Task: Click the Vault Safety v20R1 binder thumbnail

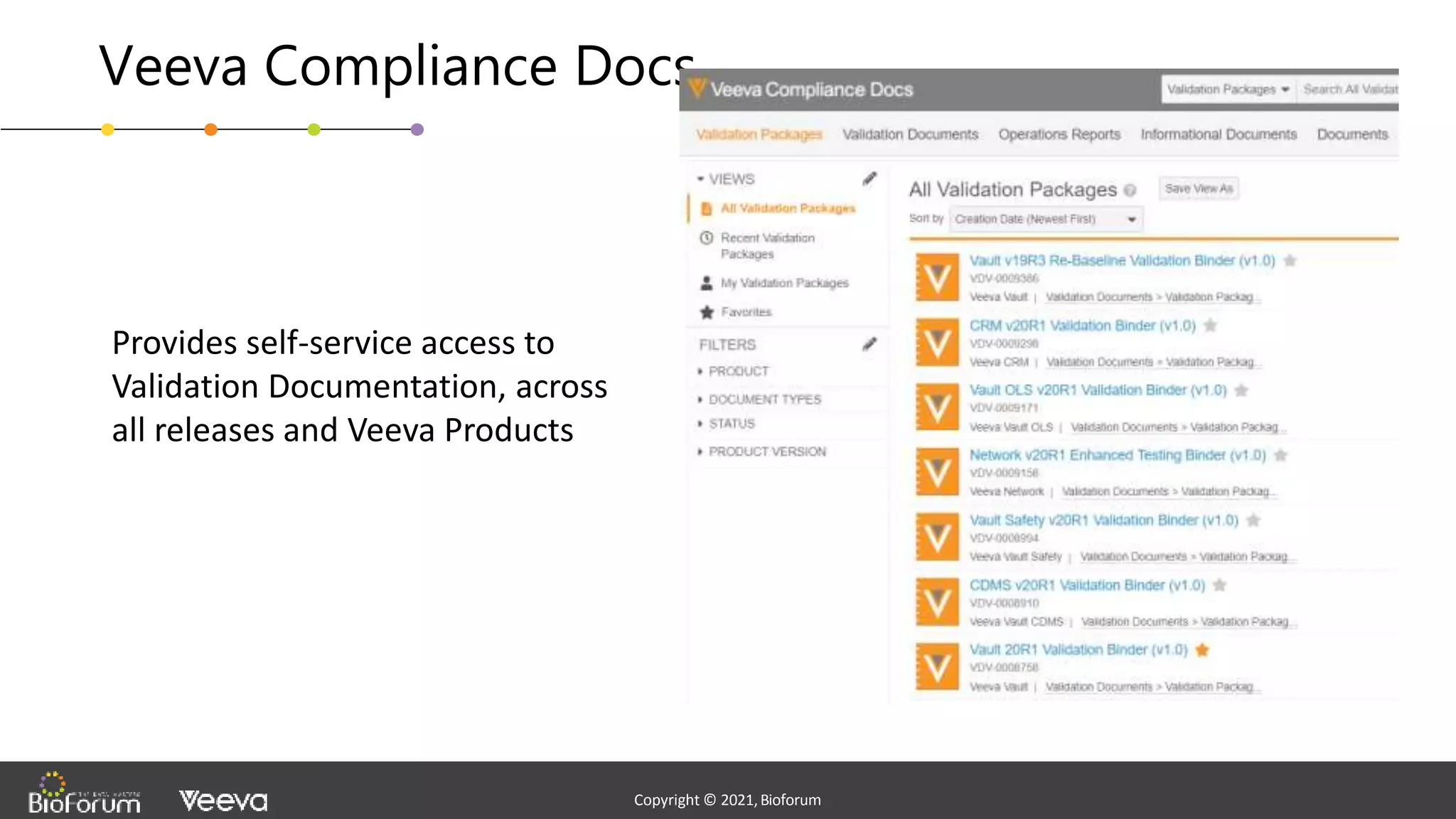Action: (937, 537)
